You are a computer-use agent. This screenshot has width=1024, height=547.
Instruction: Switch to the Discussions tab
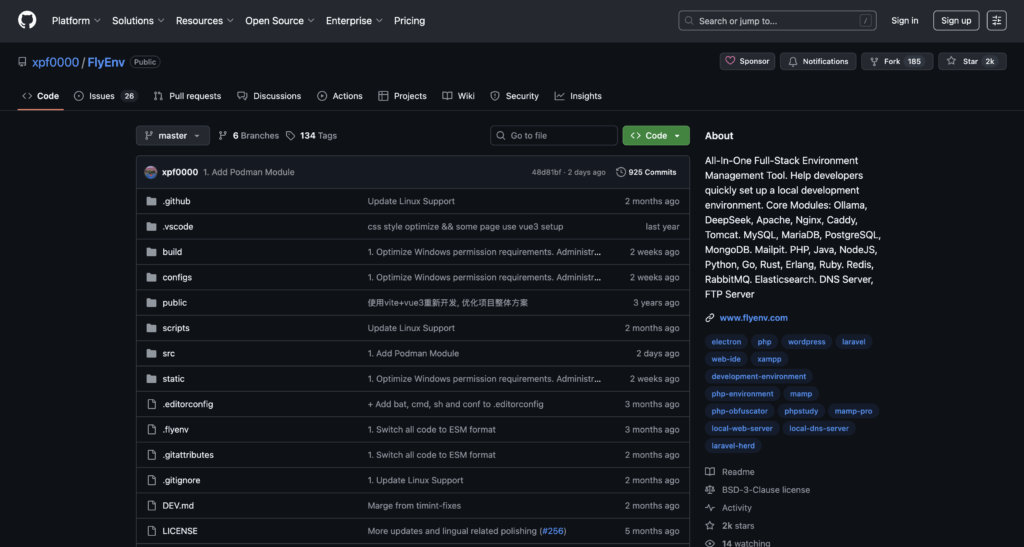[x=269, y=96]
